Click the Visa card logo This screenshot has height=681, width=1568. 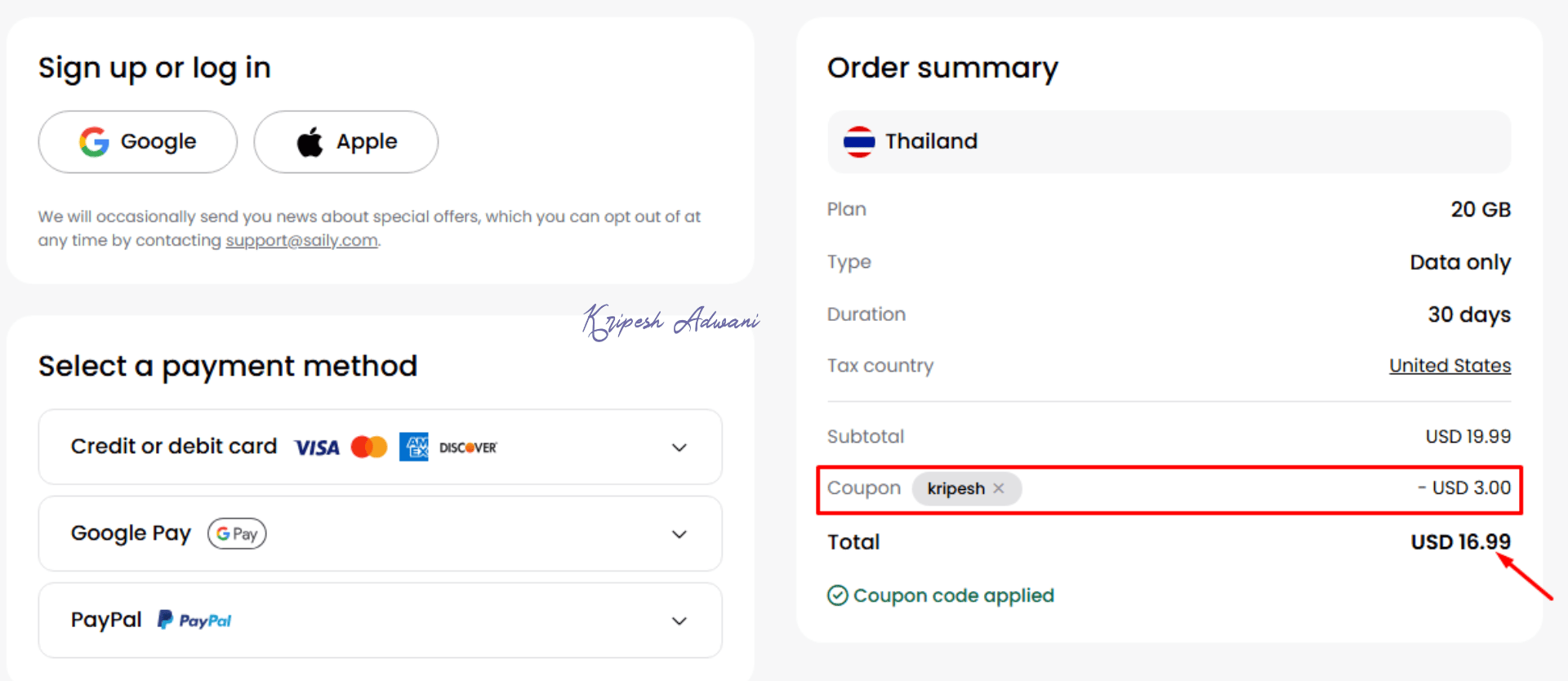coord(317,447)
